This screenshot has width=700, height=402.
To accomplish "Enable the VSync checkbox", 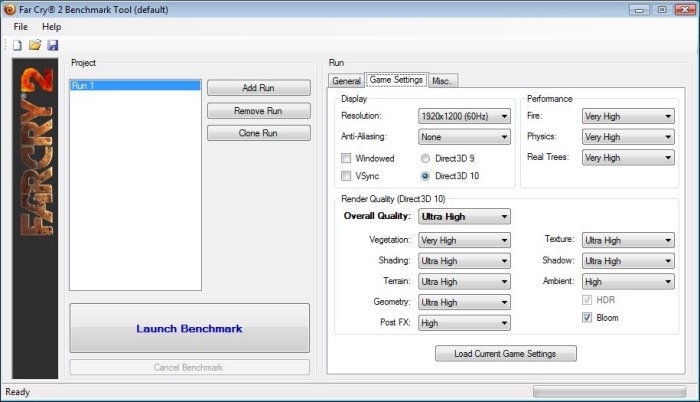I will coord(346,176).
